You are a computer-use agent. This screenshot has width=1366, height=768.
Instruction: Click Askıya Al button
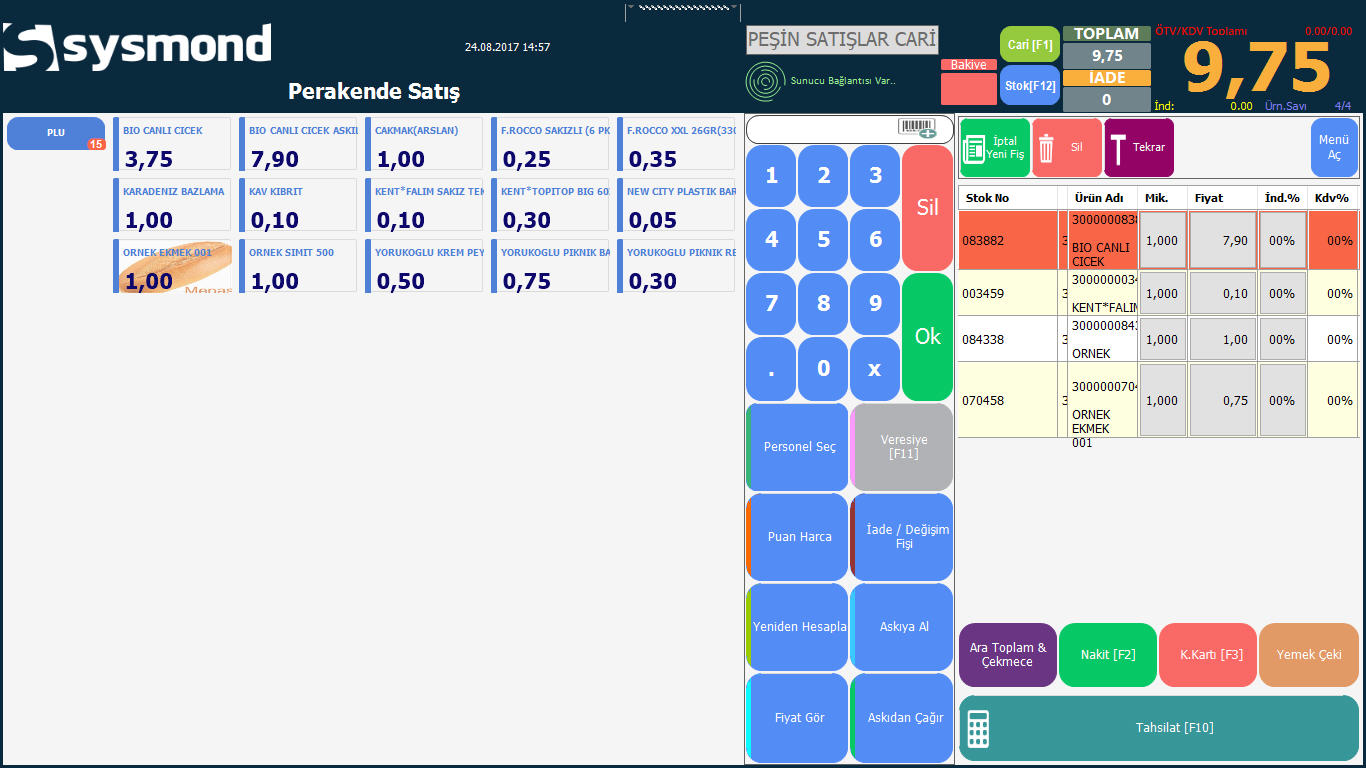pyautogui.click(x=902, y=627)
